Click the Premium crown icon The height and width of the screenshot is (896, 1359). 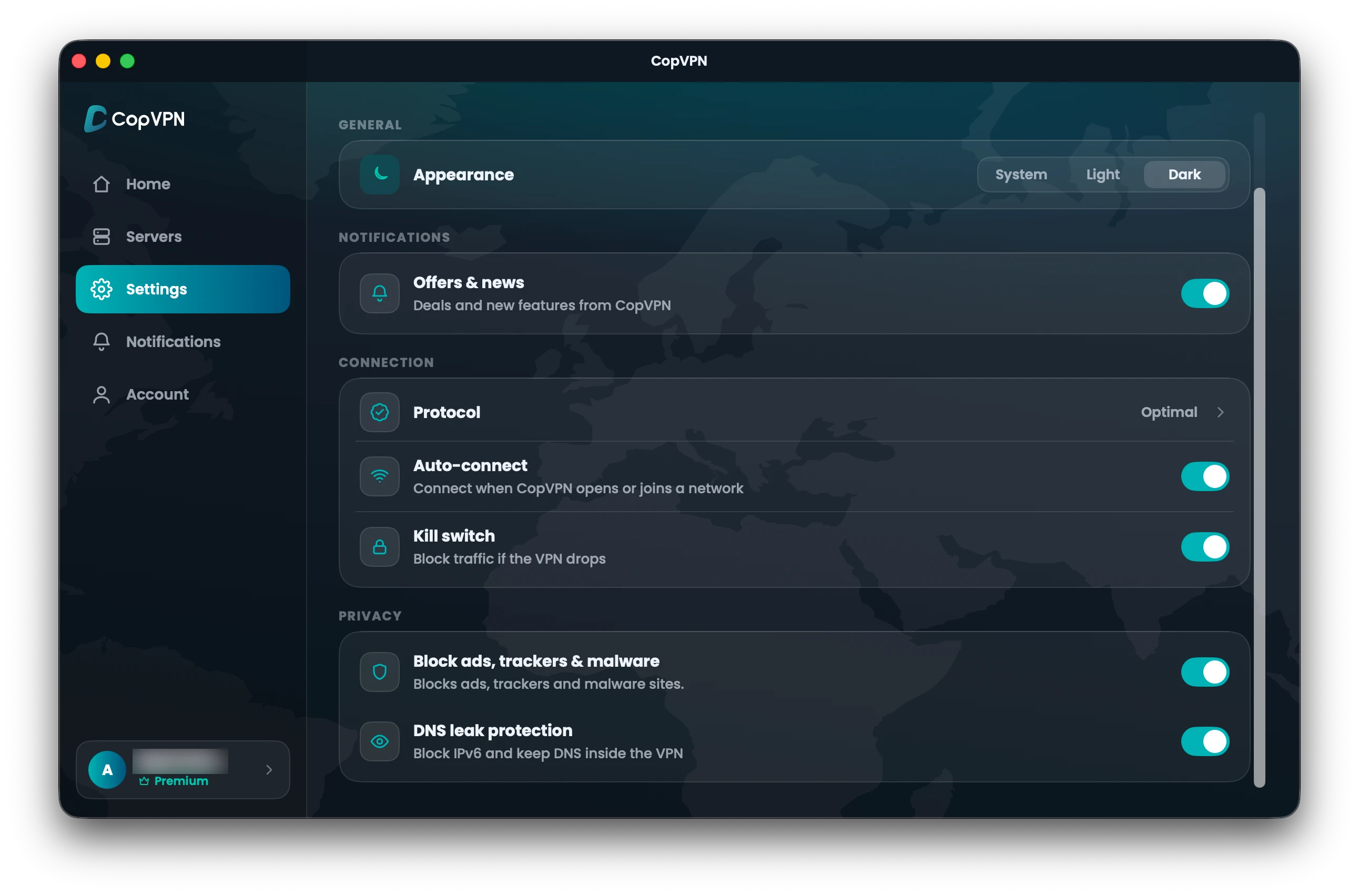(x=144, y=781)
